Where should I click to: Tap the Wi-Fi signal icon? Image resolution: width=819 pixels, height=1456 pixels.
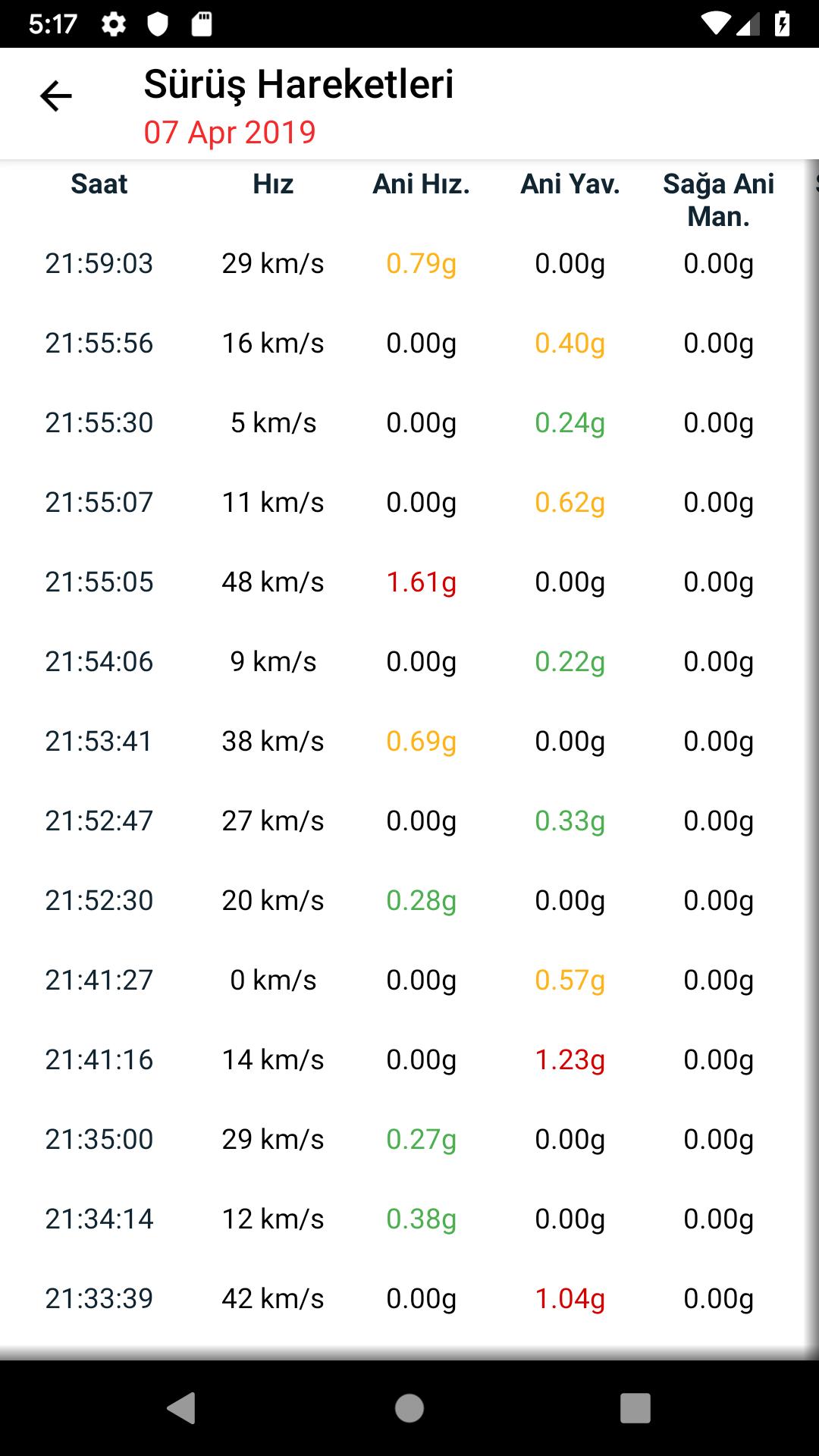714,24
